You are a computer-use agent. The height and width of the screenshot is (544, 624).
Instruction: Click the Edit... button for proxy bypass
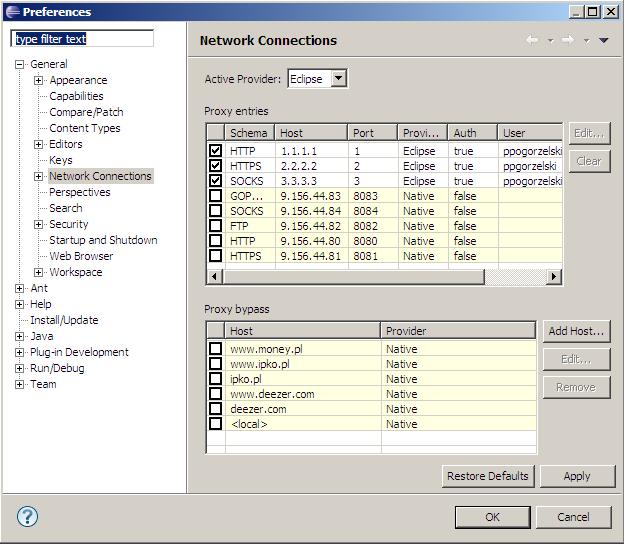click(576, 359)
